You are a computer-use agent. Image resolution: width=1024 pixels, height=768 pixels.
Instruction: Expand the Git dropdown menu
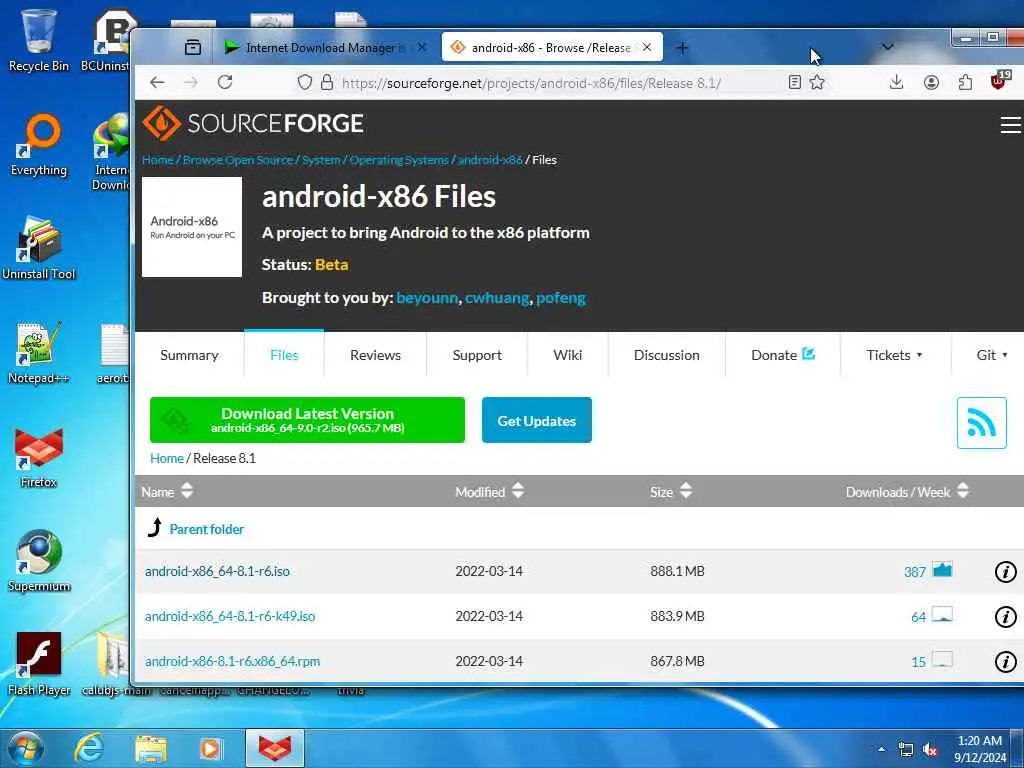click(991, 355)
